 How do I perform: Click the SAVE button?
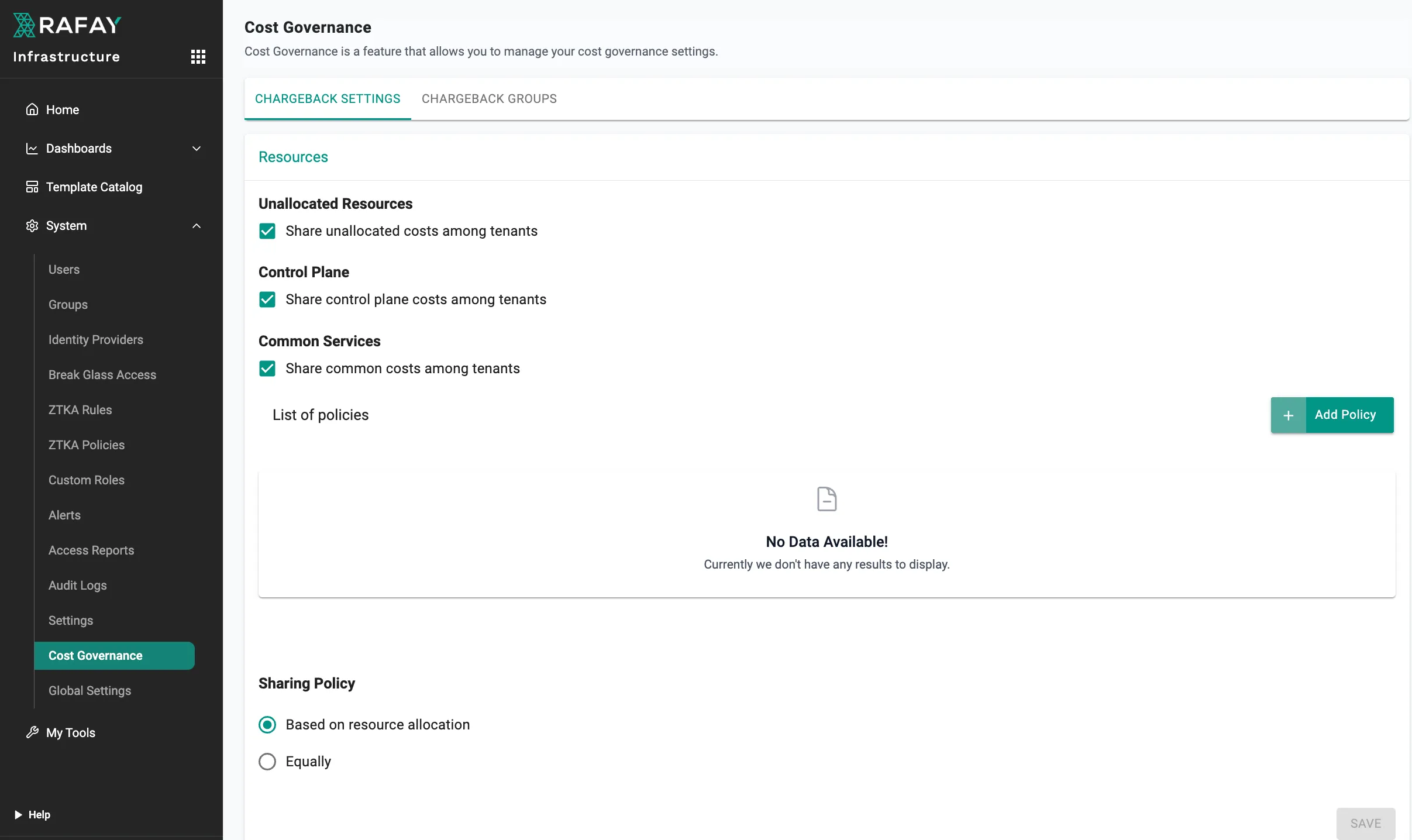click(x=1365, y=823)
